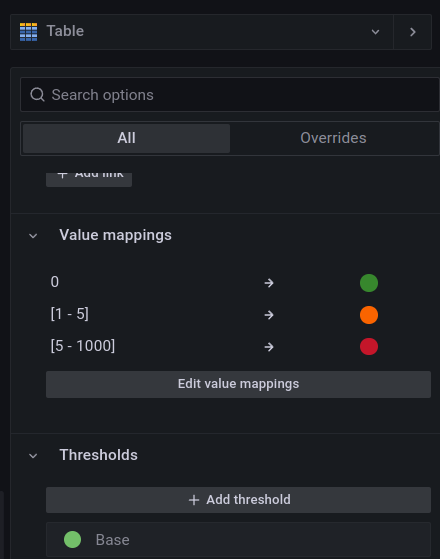Screen dimensions: 440x559
Task: Switch to the Overrides tab
Action: [333, 138]
